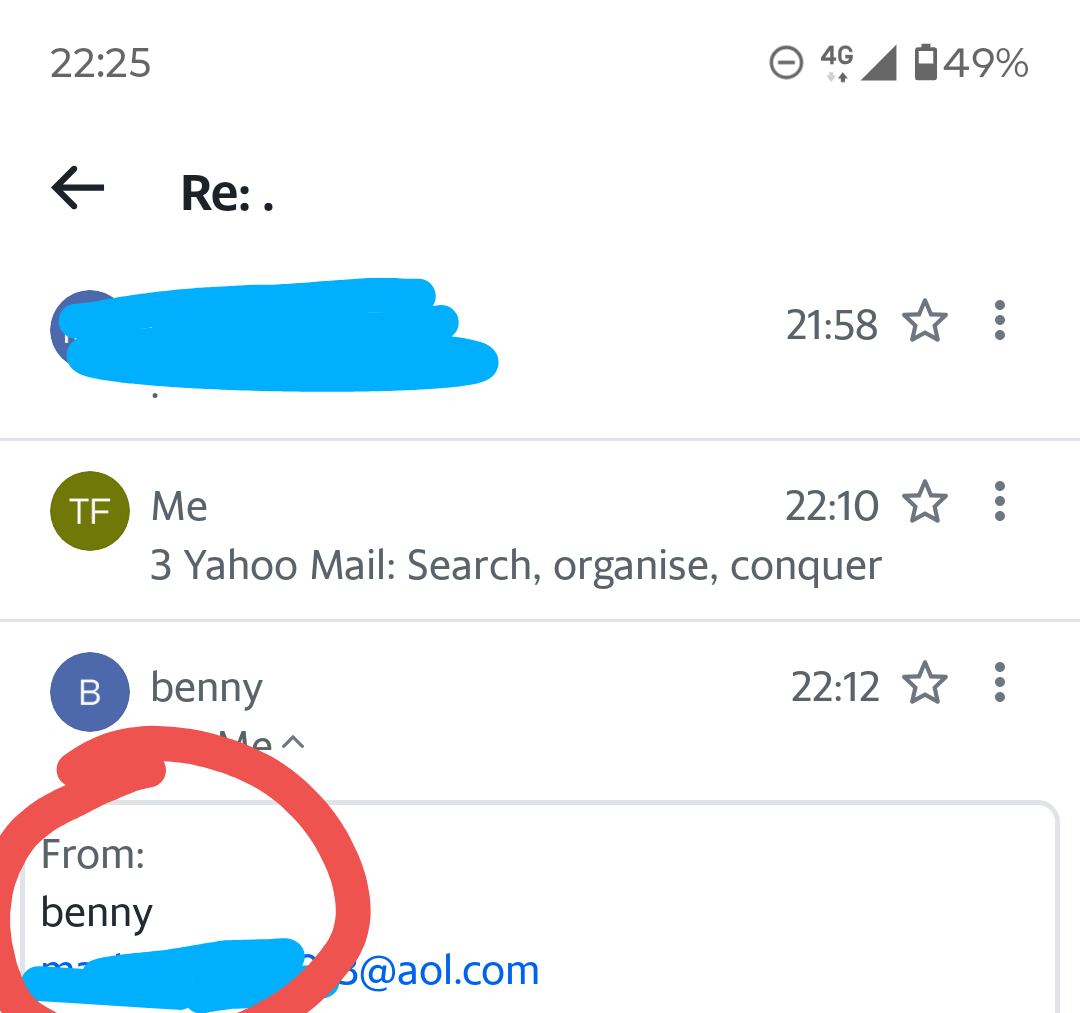Tap the Do Not Disturb status icon
Image resolution: width=1080 pixels, height=1013 pixels.
coord(786,64)
